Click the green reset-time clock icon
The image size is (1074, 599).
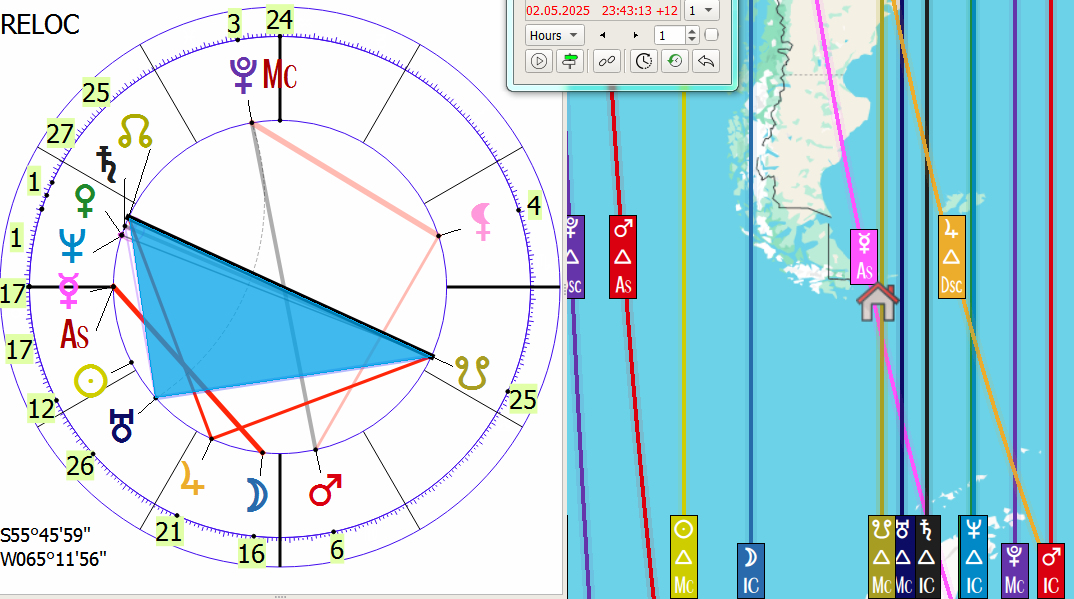(675, 61)
